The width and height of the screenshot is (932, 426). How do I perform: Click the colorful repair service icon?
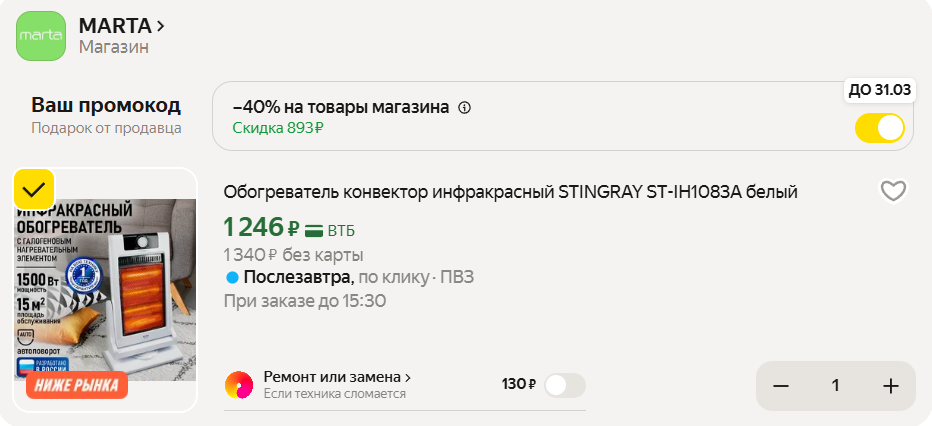pyautogui.click(x=239, y=385)
